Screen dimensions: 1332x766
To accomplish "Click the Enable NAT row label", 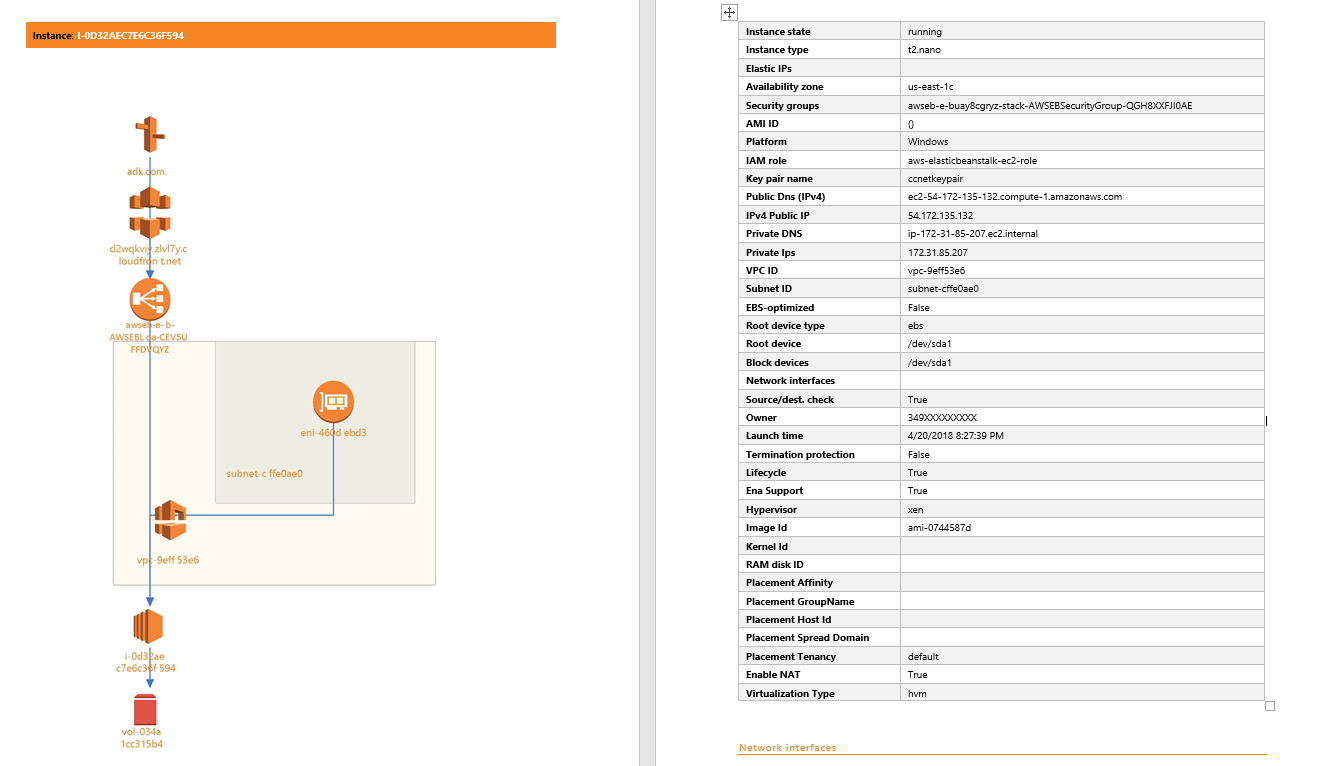I will point(773,675).
